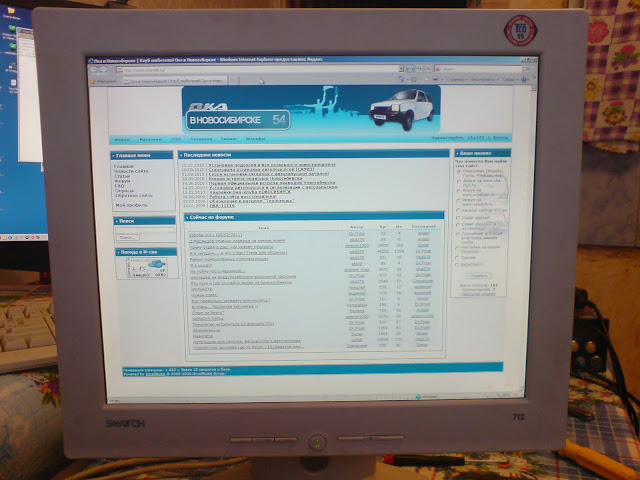Open the Наклейки Ока-клуба НОВОСИБИРСК news link
Image resolution: width=640 pixels, height=480 pixels.
[250, 192]
